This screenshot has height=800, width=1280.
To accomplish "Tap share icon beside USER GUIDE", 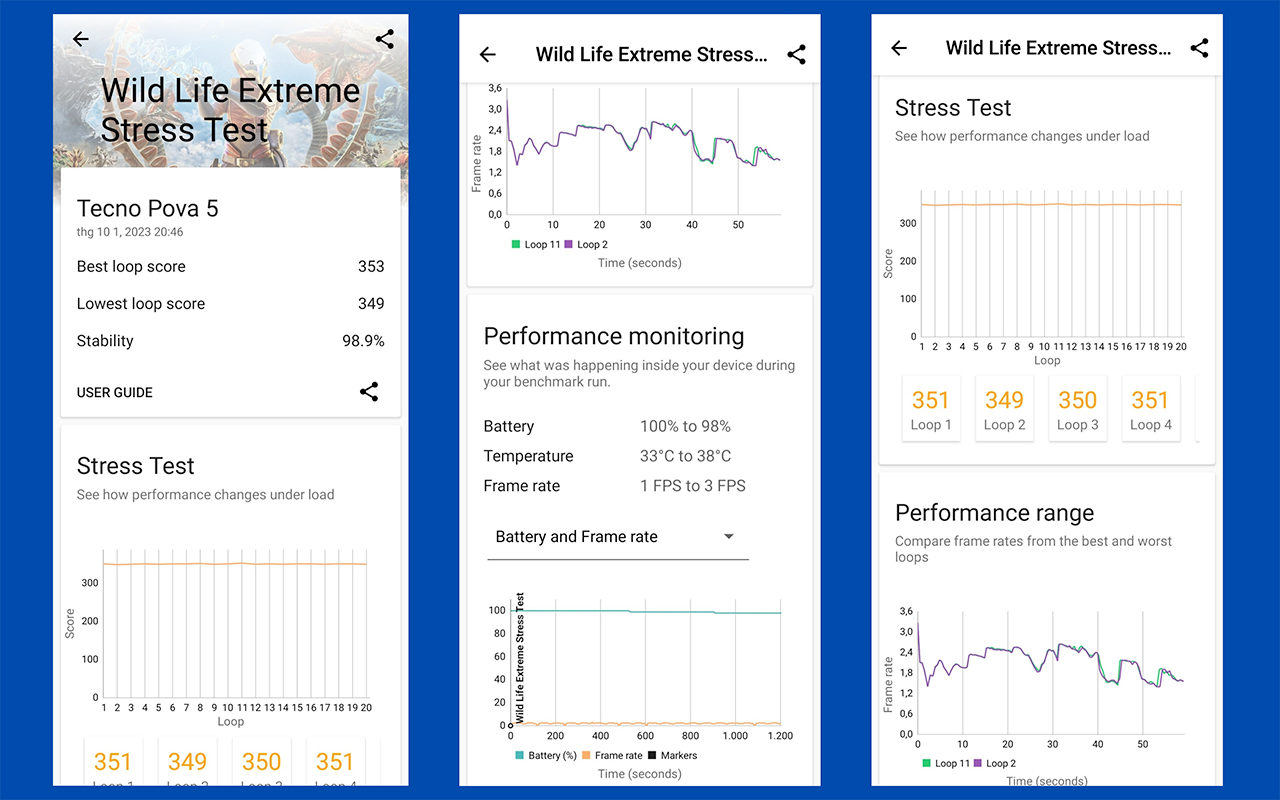I will tap(369, 392).
